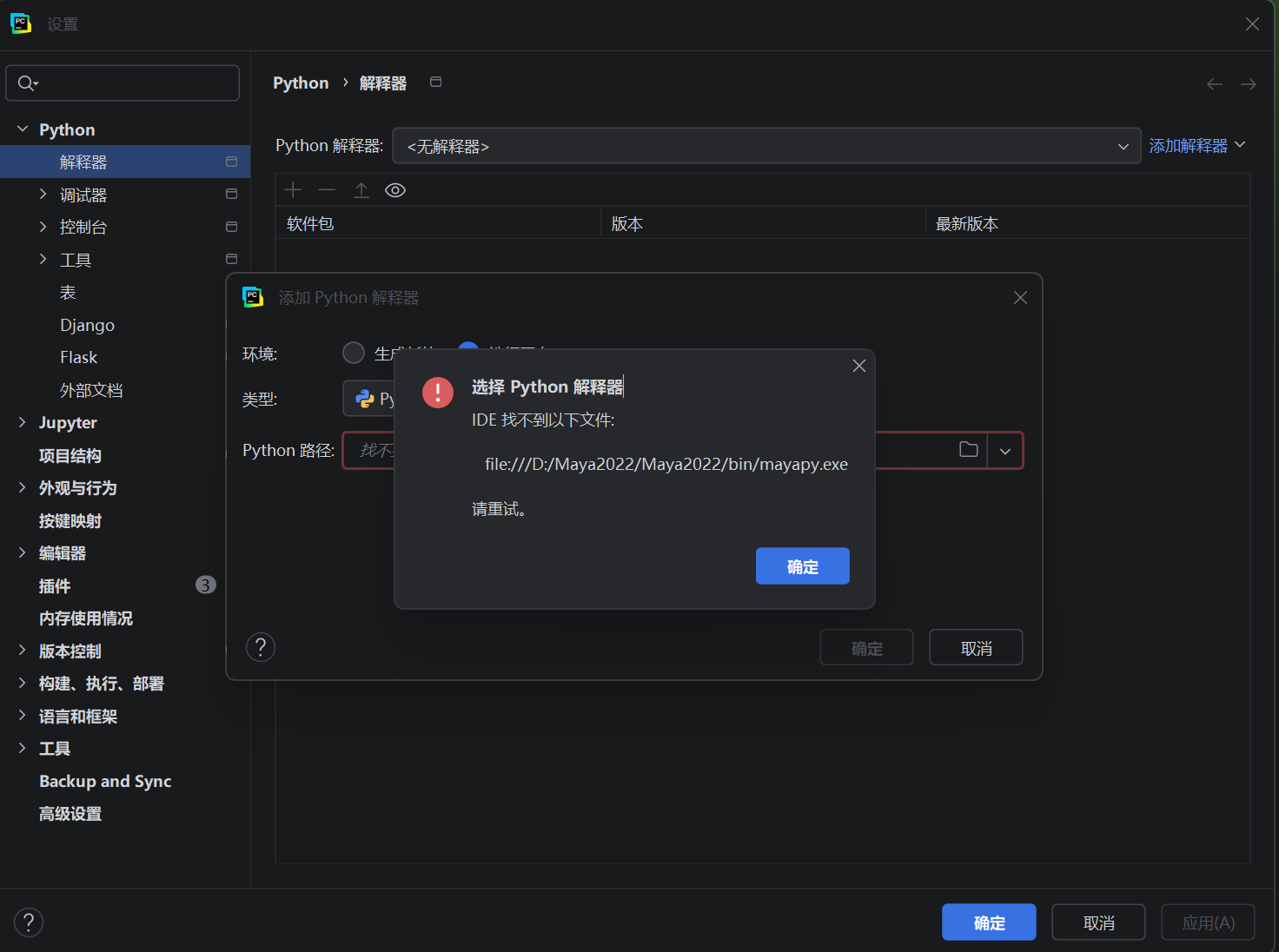Click the project-level icon beside 工具 under Python
1279x952 pixels.
click(x=231, y=259)
